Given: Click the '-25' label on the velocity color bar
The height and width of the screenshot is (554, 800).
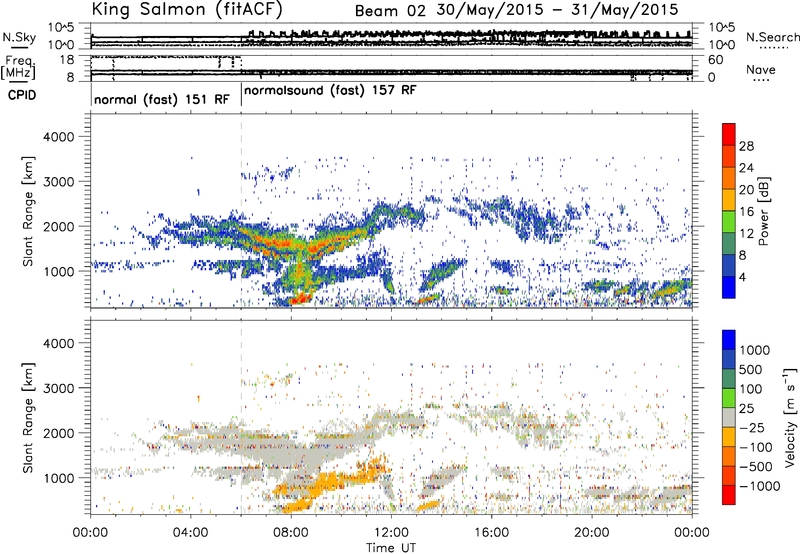Looking at the screenshot, I should coord(752,428).
